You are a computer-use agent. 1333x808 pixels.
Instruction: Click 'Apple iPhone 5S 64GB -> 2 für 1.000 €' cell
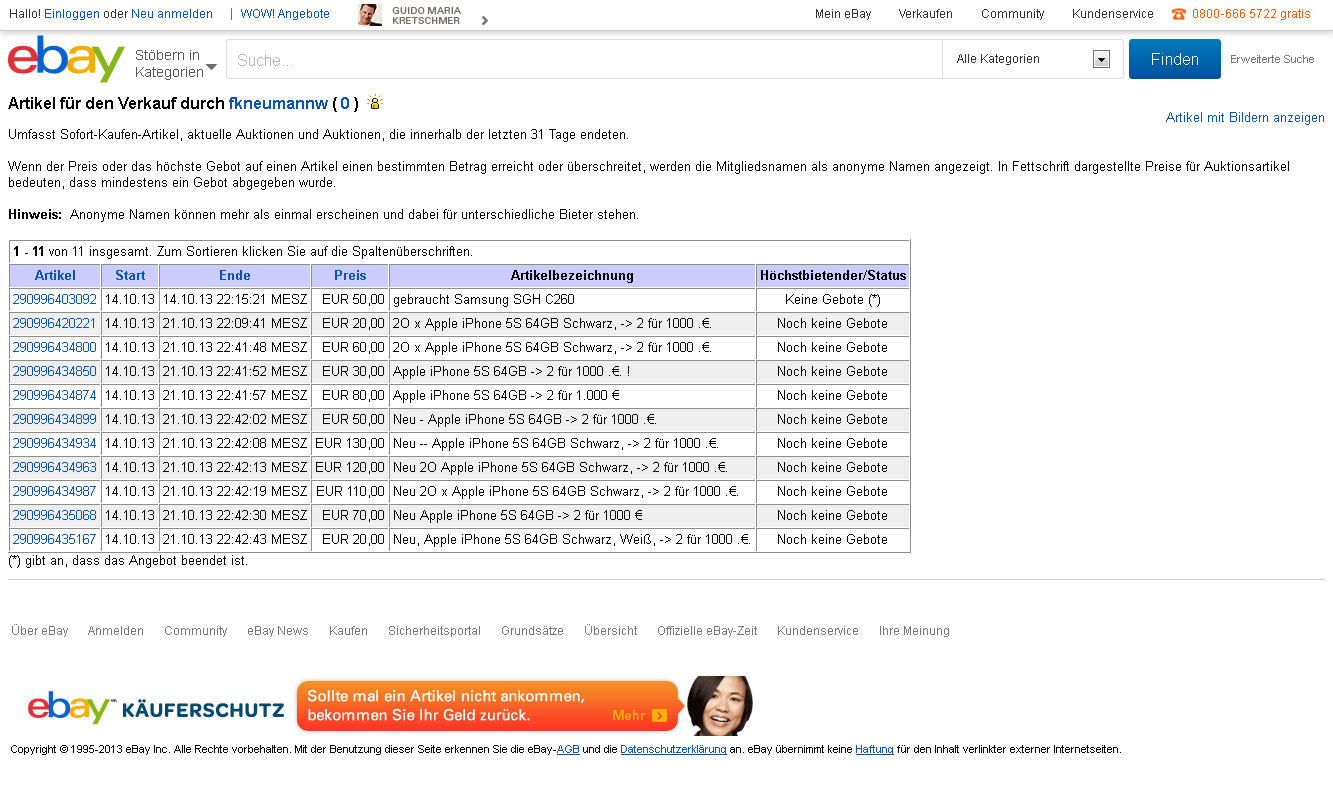pyautogui.click(x=572, y=396)
